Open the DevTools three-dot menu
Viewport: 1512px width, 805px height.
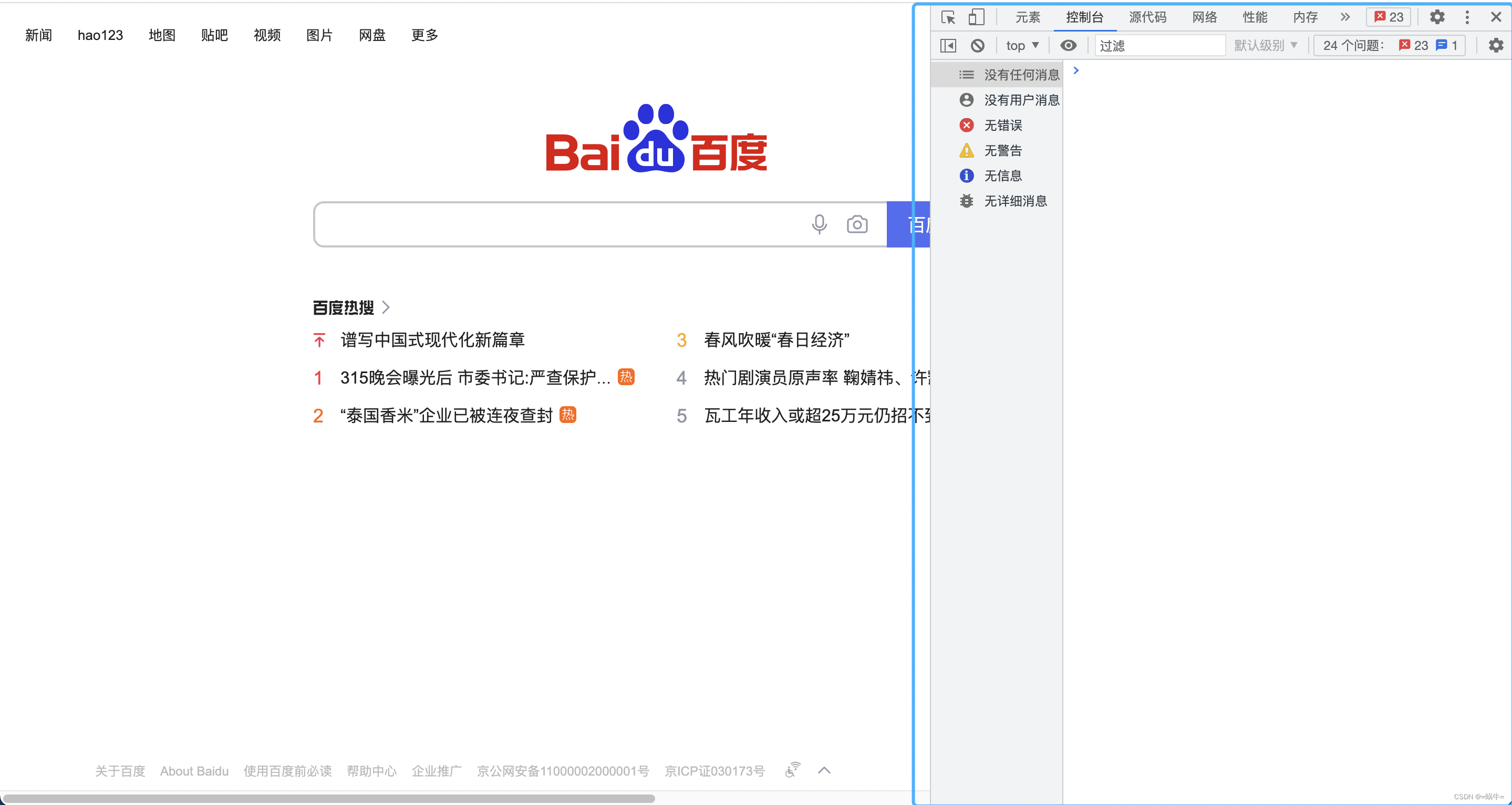tap(1467, 17)
